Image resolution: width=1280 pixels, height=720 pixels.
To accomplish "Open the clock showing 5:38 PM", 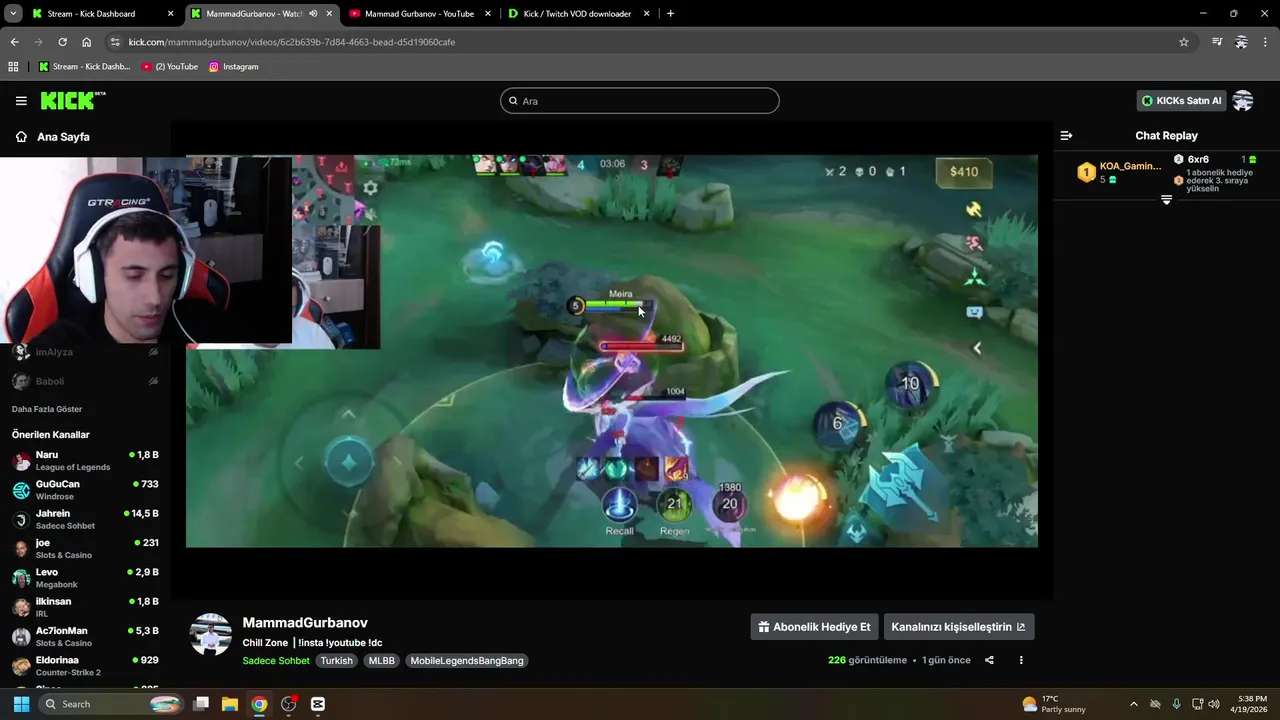I will (x=1250, y=704).
